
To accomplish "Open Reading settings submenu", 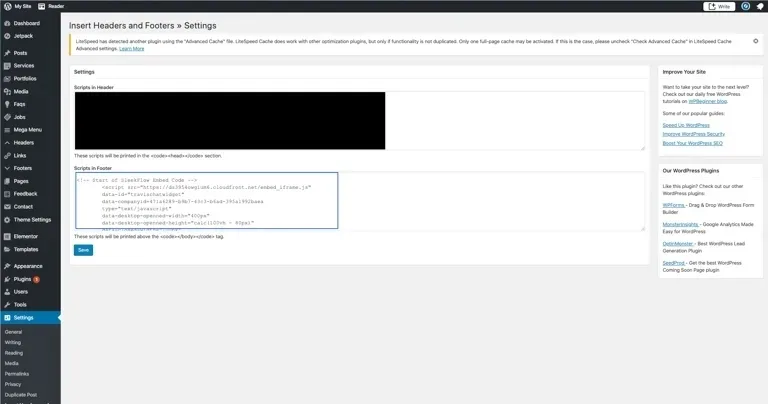I will click(14, 353).
